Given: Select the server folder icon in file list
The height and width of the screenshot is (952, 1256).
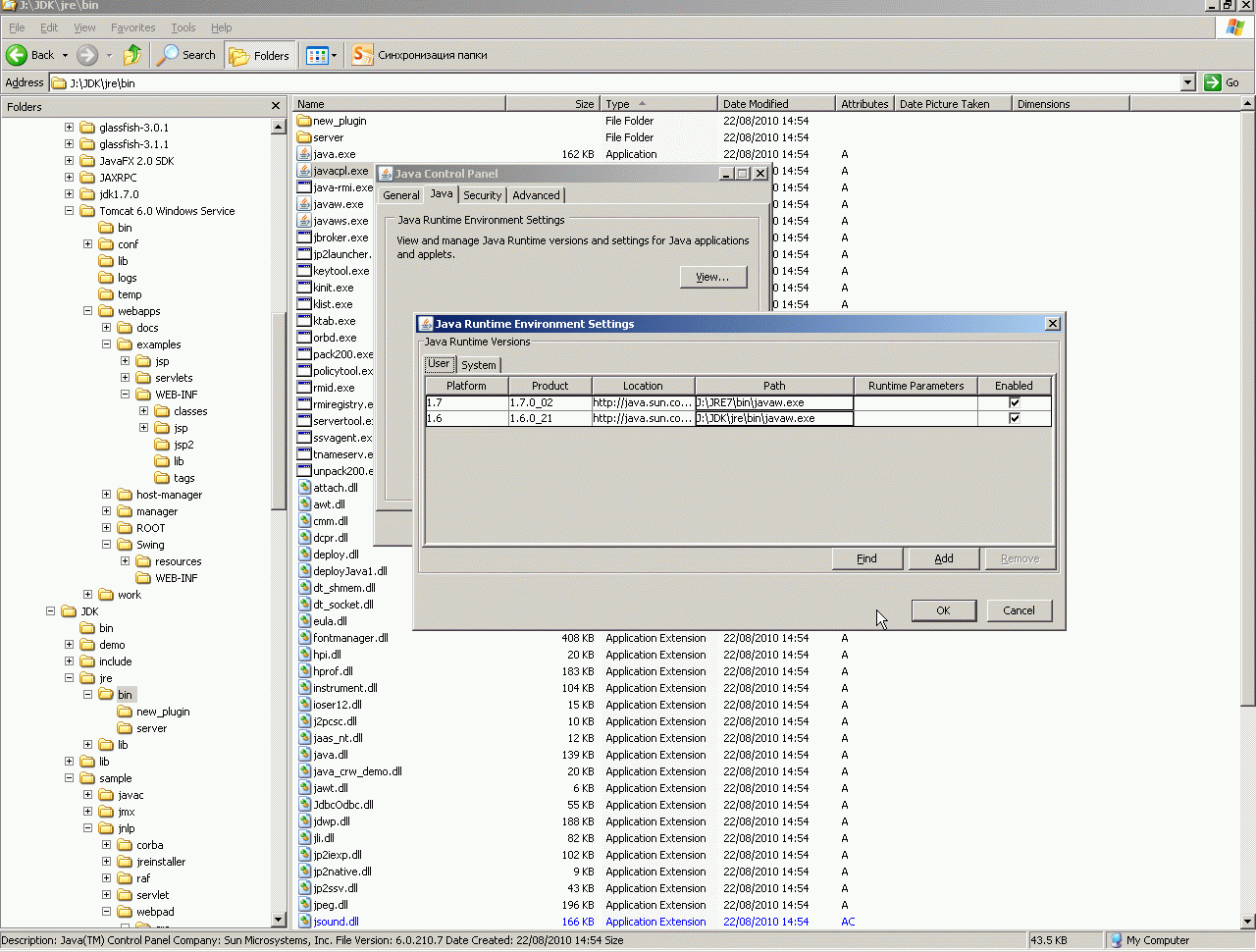Looking at the screenshot, I should tap(304, 137).
